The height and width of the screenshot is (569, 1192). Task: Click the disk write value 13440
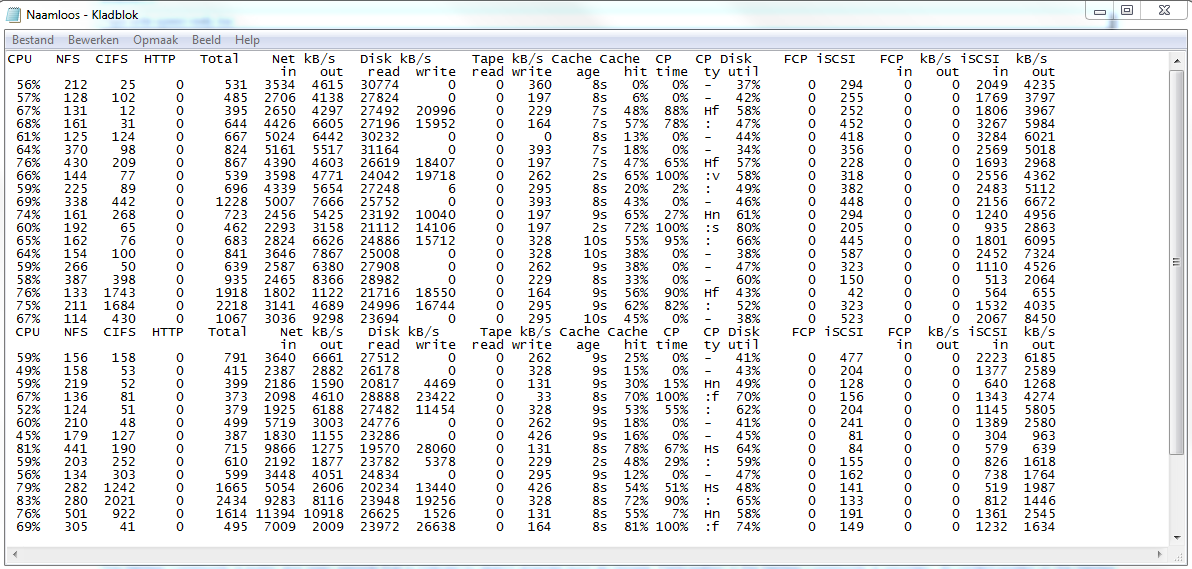(x=436, y=490)
